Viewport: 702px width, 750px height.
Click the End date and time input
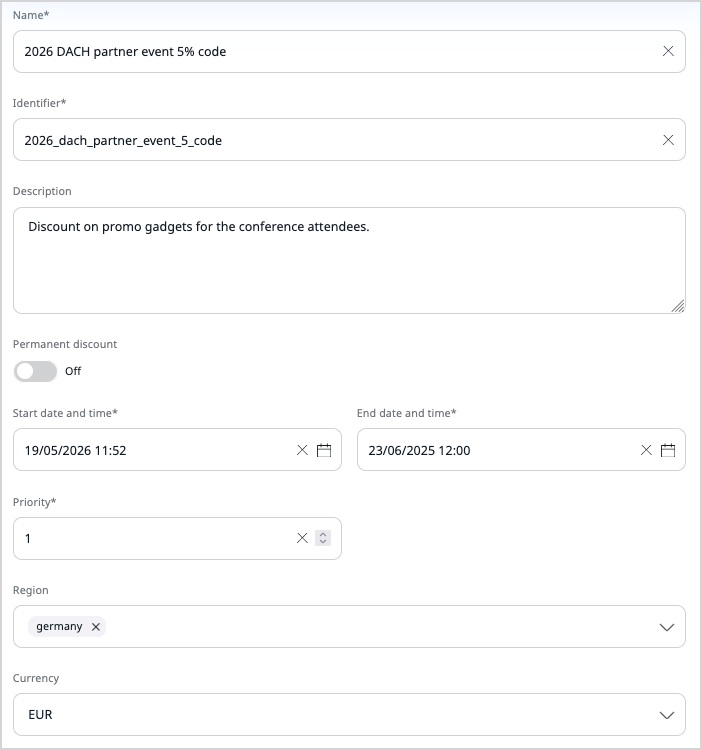point(495,450)
